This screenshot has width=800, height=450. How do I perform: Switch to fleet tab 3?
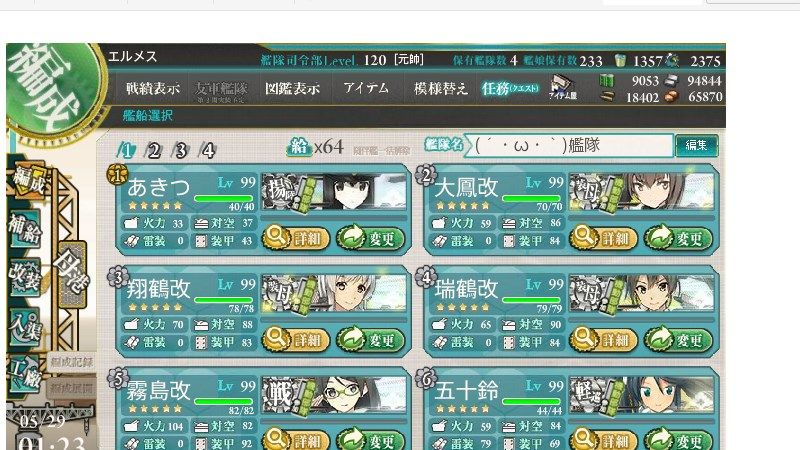180,151
